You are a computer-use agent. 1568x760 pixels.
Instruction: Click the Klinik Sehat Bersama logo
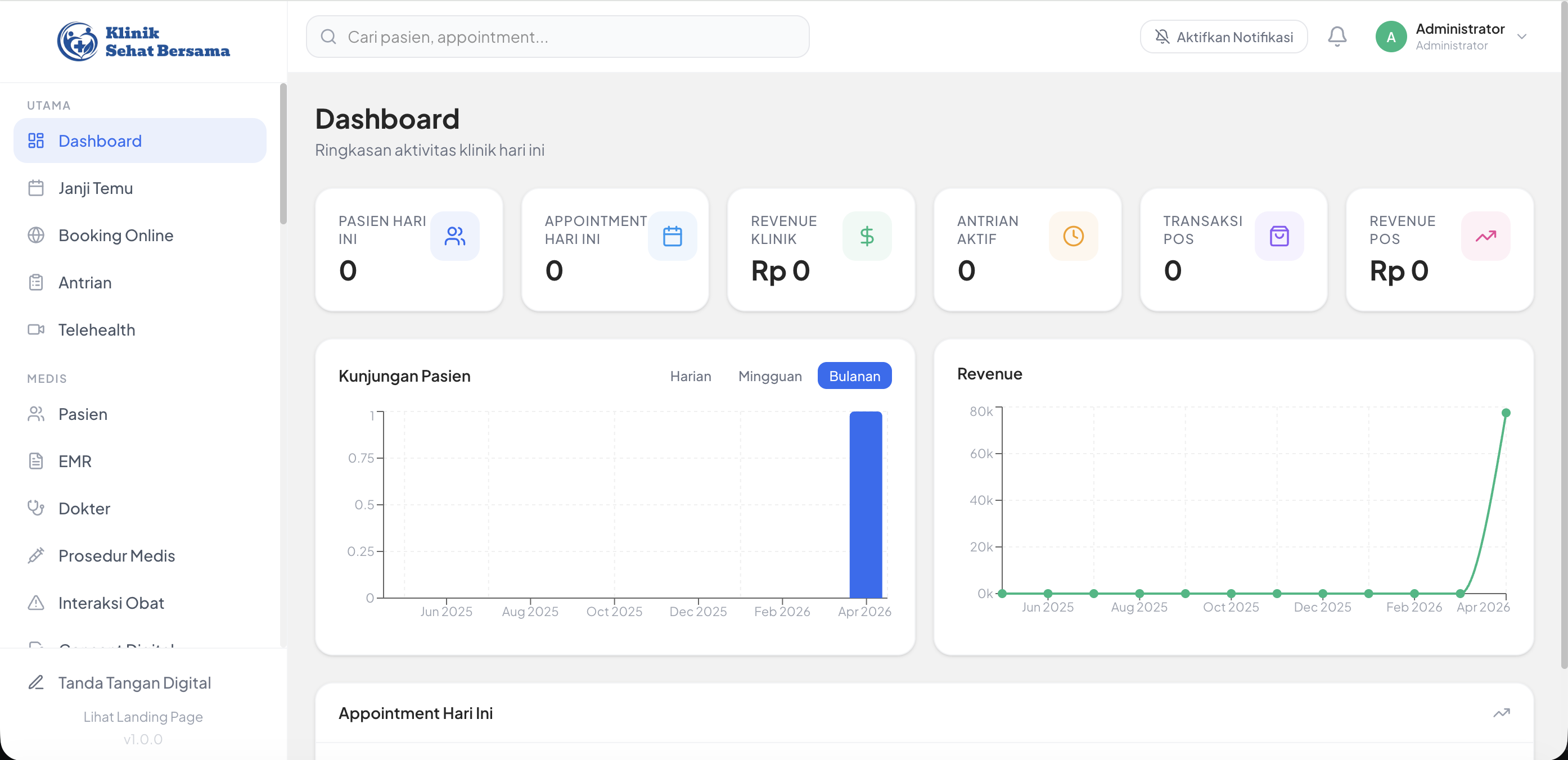click(x=143, y=42)
